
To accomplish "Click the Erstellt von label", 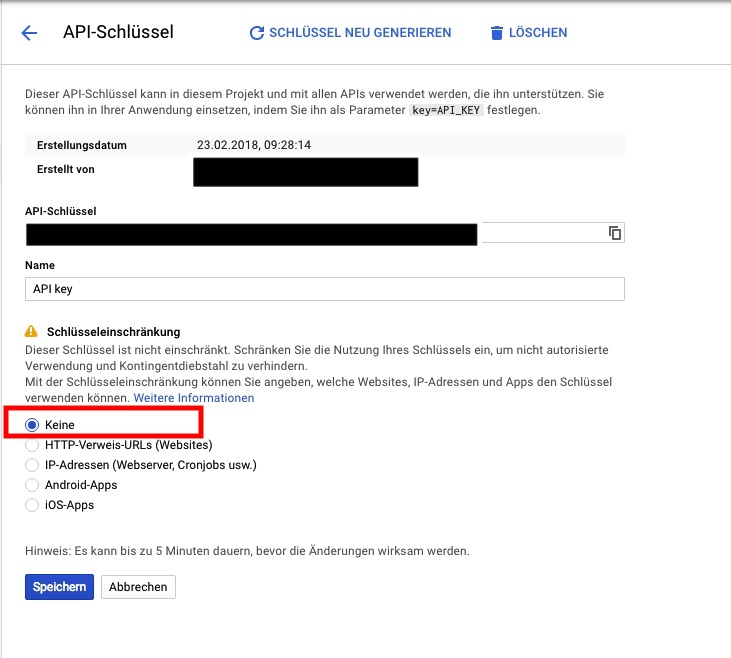I will pos(65,169).
